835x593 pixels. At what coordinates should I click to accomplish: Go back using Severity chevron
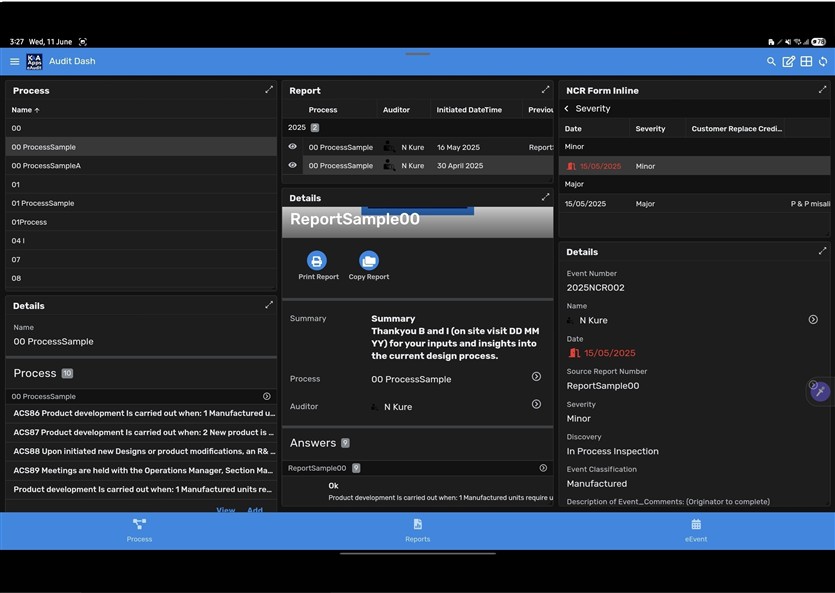coord(567,109)
